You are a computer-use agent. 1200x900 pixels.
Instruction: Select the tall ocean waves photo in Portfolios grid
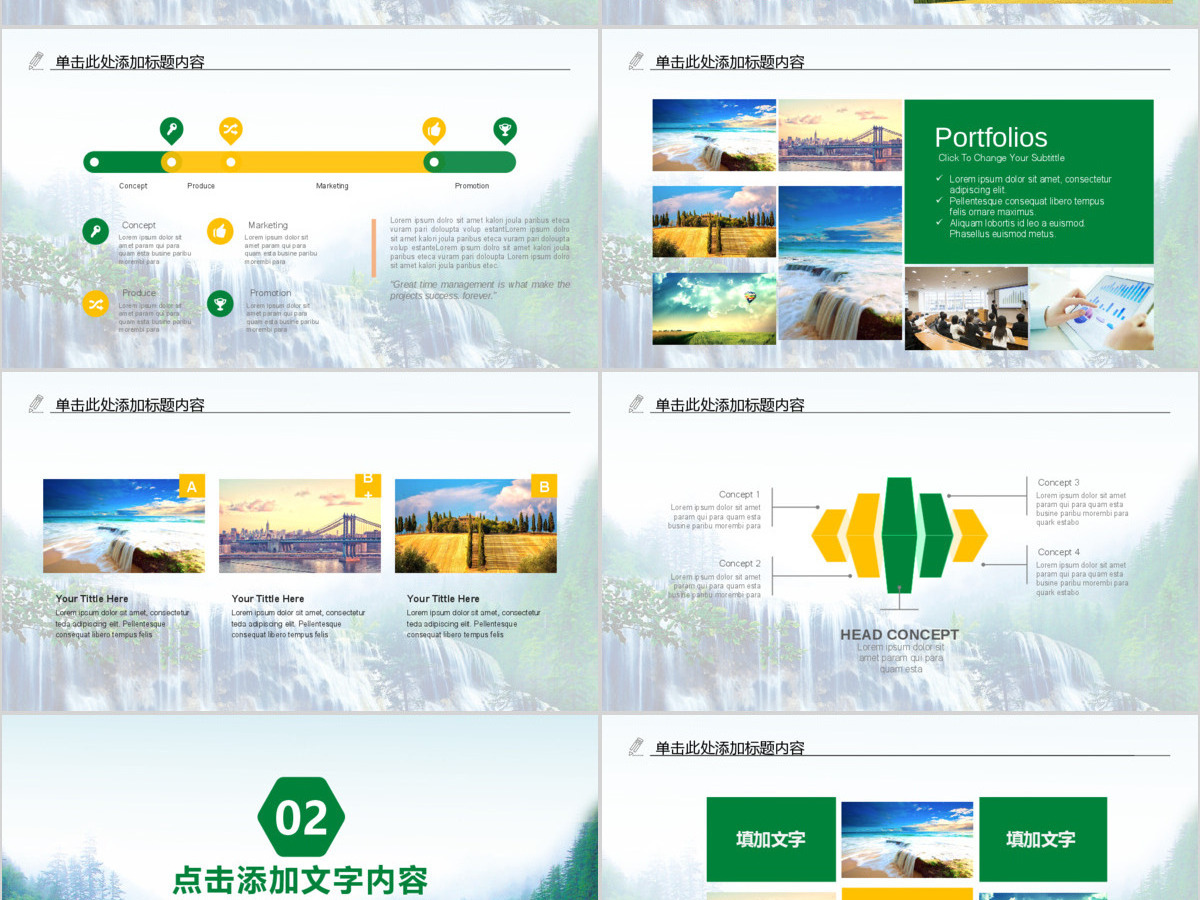pyautogui.click(x=840, y=262)
